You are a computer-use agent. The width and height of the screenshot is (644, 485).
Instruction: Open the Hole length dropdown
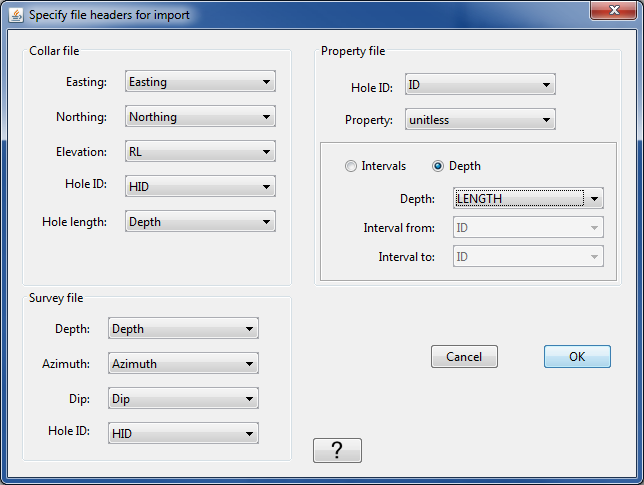coord(200,221)
